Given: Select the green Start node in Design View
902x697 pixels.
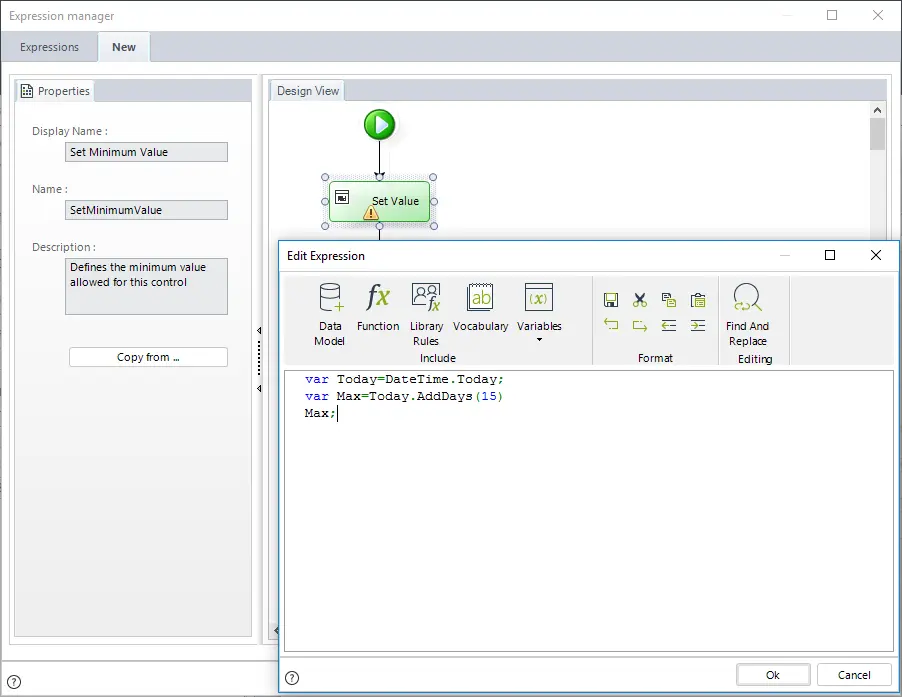Looking at the screenshot, I should click(380, 125).
